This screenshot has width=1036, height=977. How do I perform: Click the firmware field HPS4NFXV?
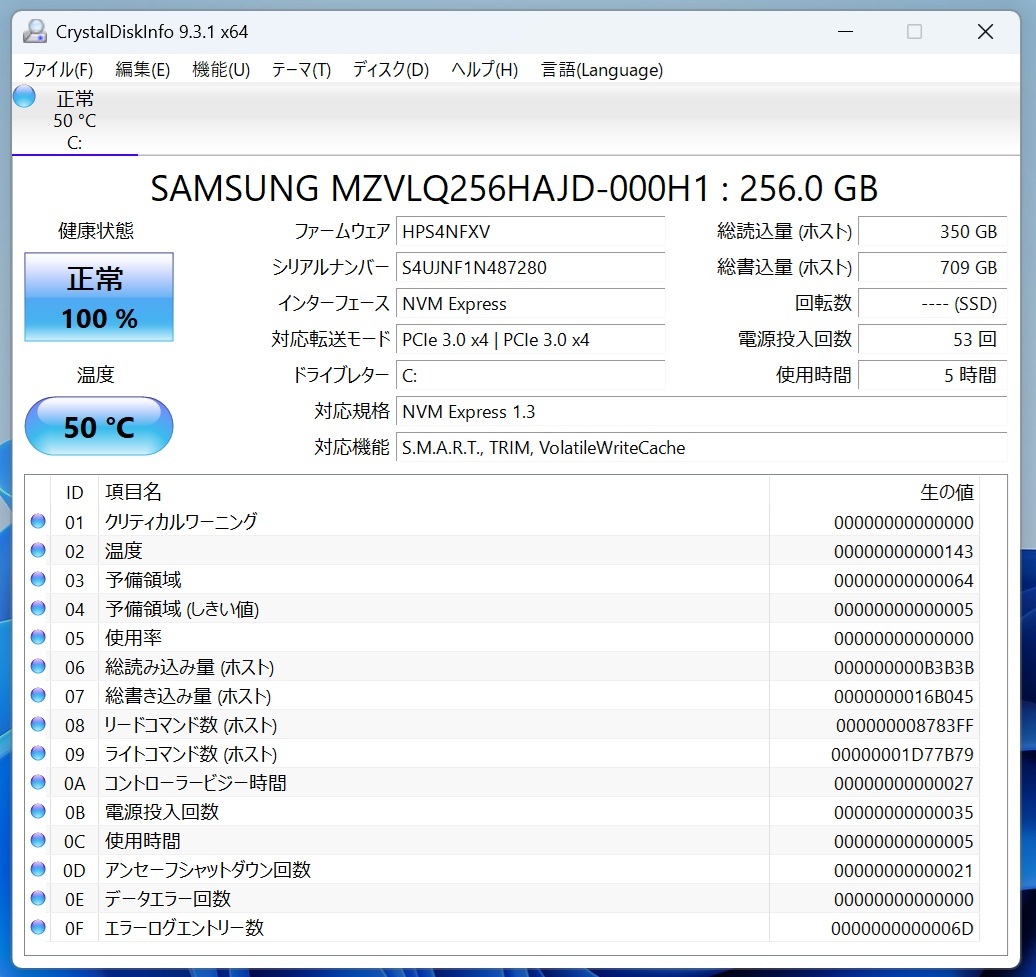pos(531,232)
